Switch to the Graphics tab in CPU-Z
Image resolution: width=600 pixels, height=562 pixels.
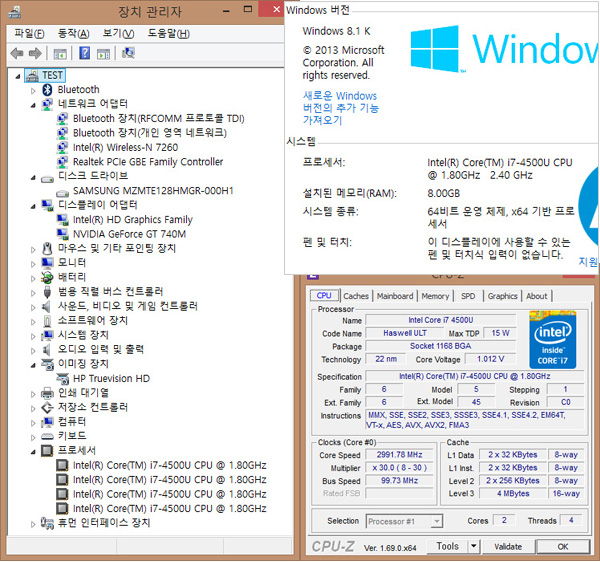502,296
